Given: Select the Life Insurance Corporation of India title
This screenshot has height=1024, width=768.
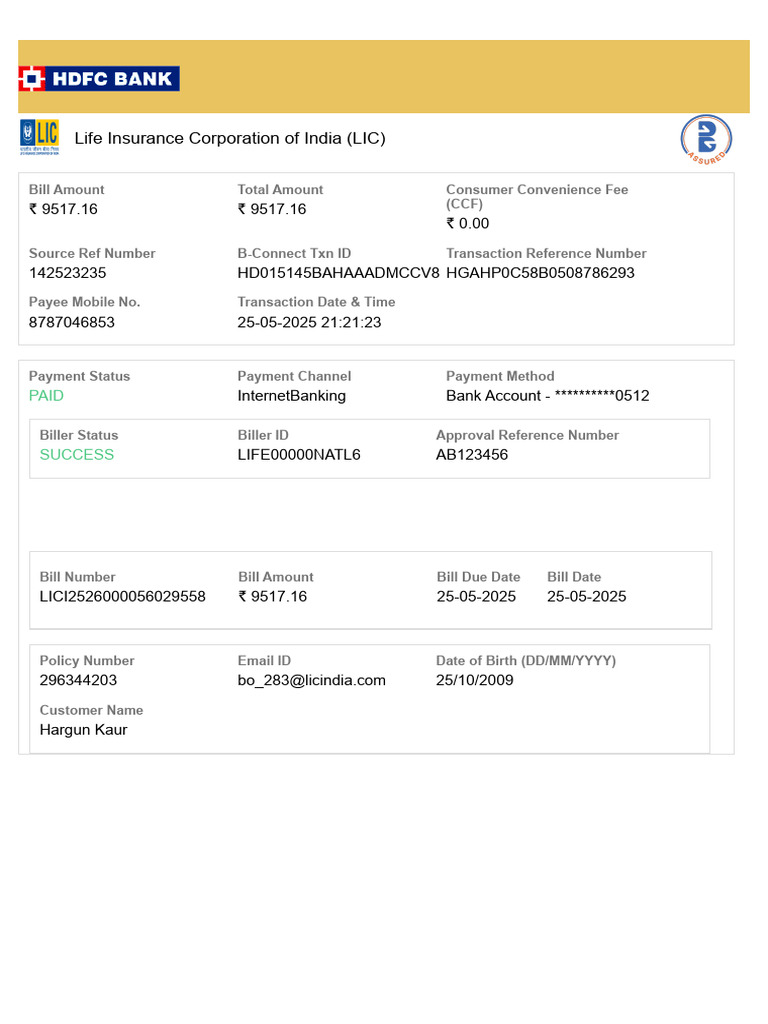Looking at the screenshot, I should click(x=230, y=138).
